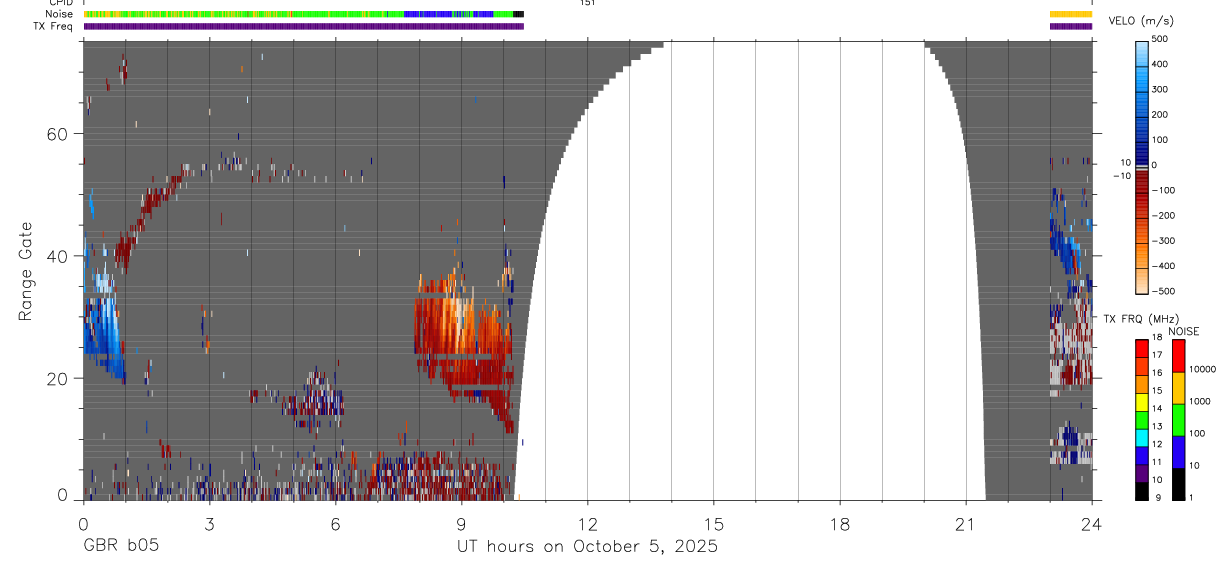The image size is (1228, 567).
Task: Click the '1000' noise scale label
Action: [1200, 401]
